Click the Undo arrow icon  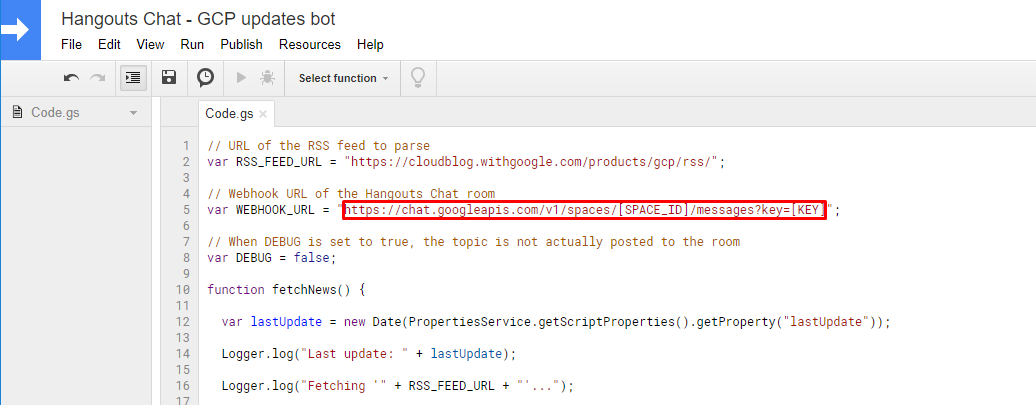tap(71, 78)
